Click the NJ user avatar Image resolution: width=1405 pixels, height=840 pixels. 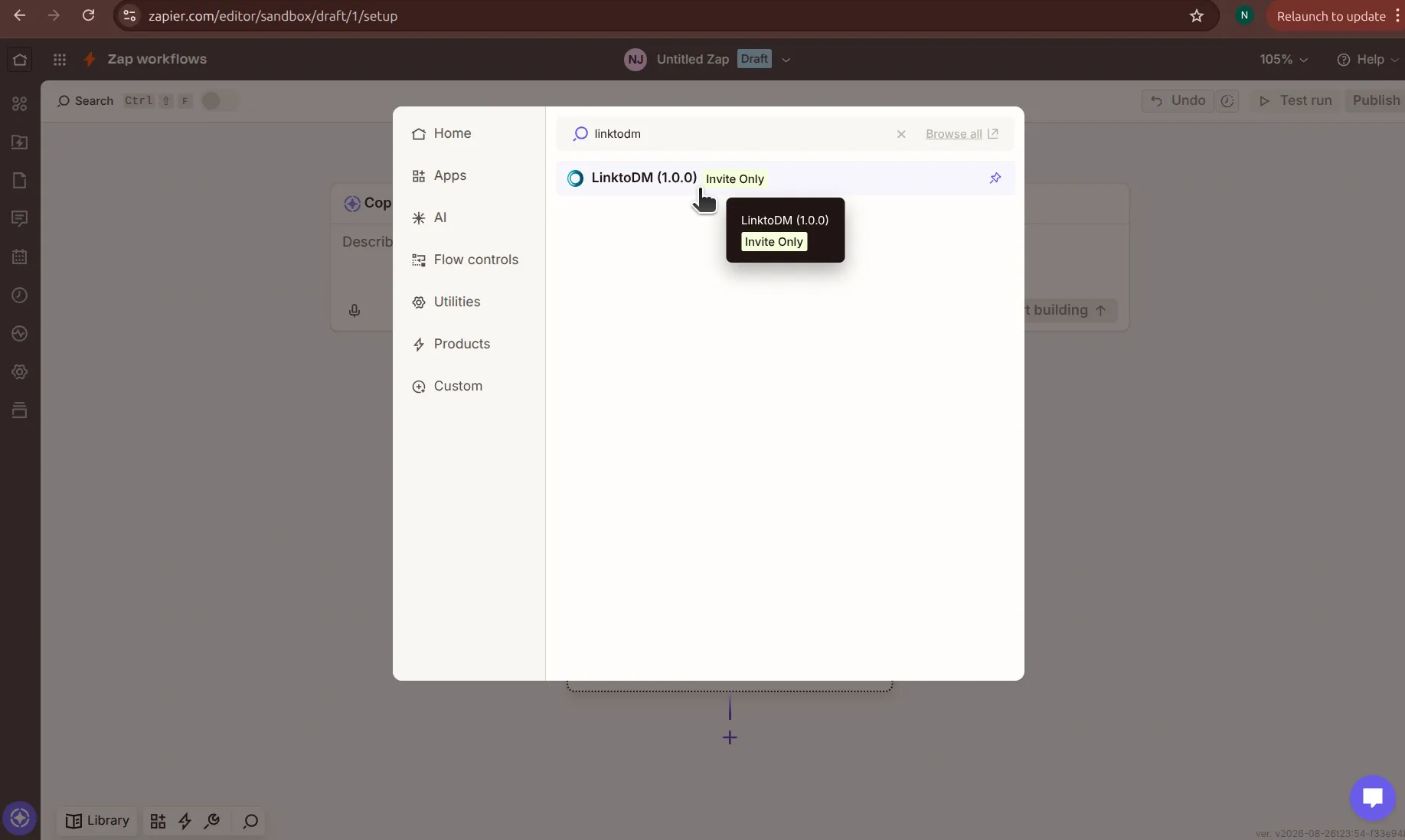pyautogui.click(x=636, y=59)
